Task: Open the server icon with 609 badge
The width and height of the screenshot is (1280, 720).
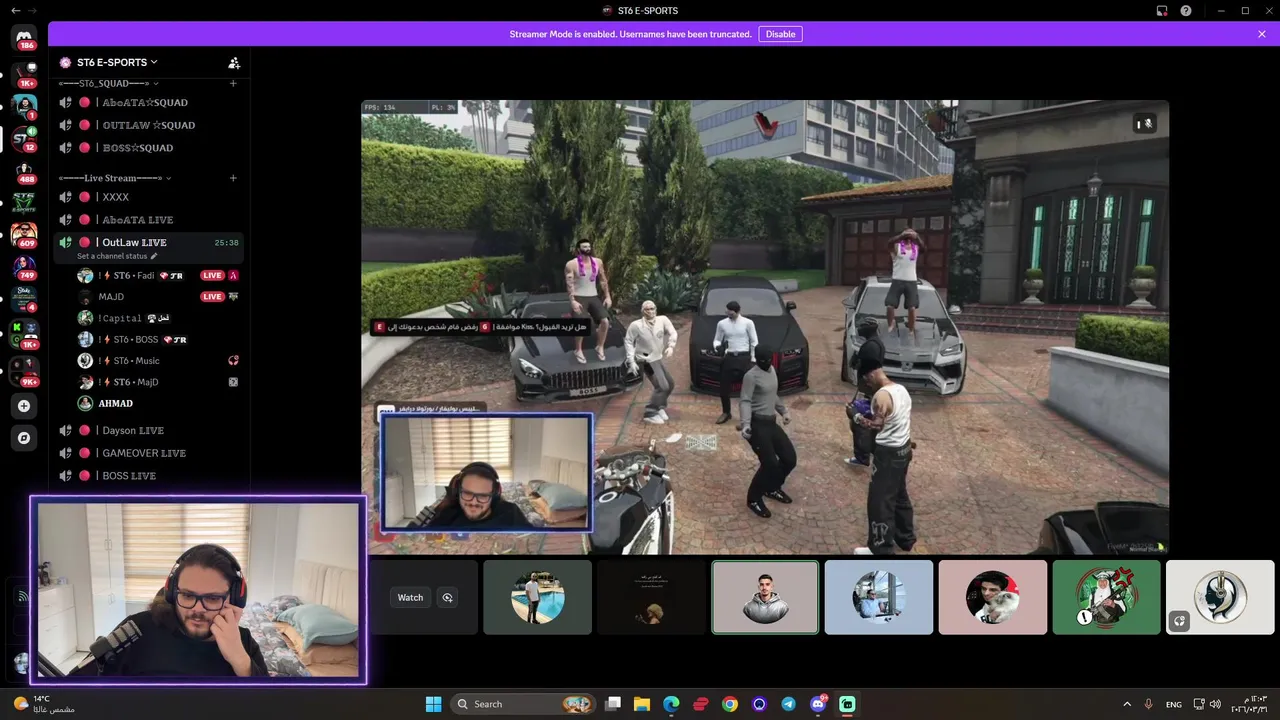Action: click(x=24, y=235)
